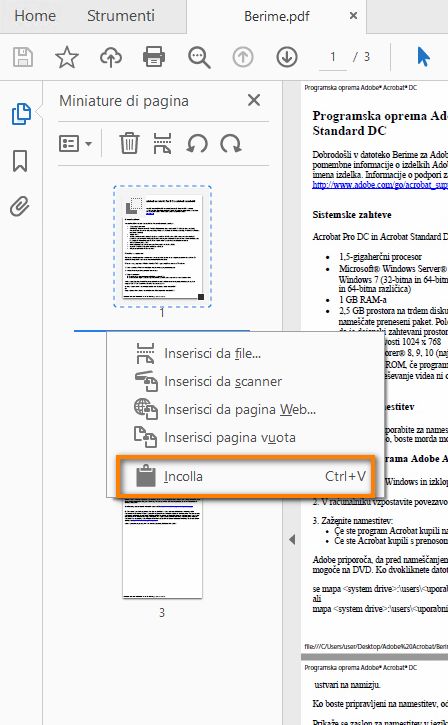The image size is (448, 725).
Task: Click the Sistemske zahteve heading
Action: click(x=352, y=215)
